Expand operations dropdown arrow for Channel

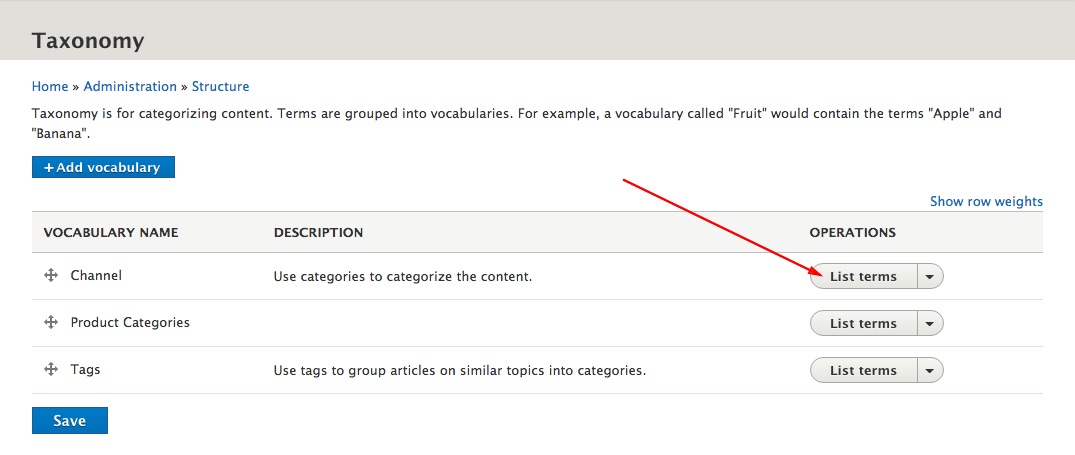[930, 277]
